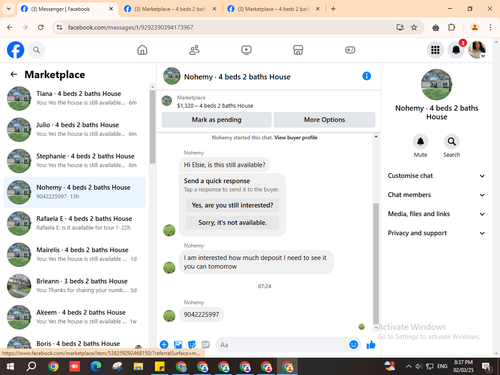Open View buyer profile link
500x375 pixels.
tap(296, 138)
